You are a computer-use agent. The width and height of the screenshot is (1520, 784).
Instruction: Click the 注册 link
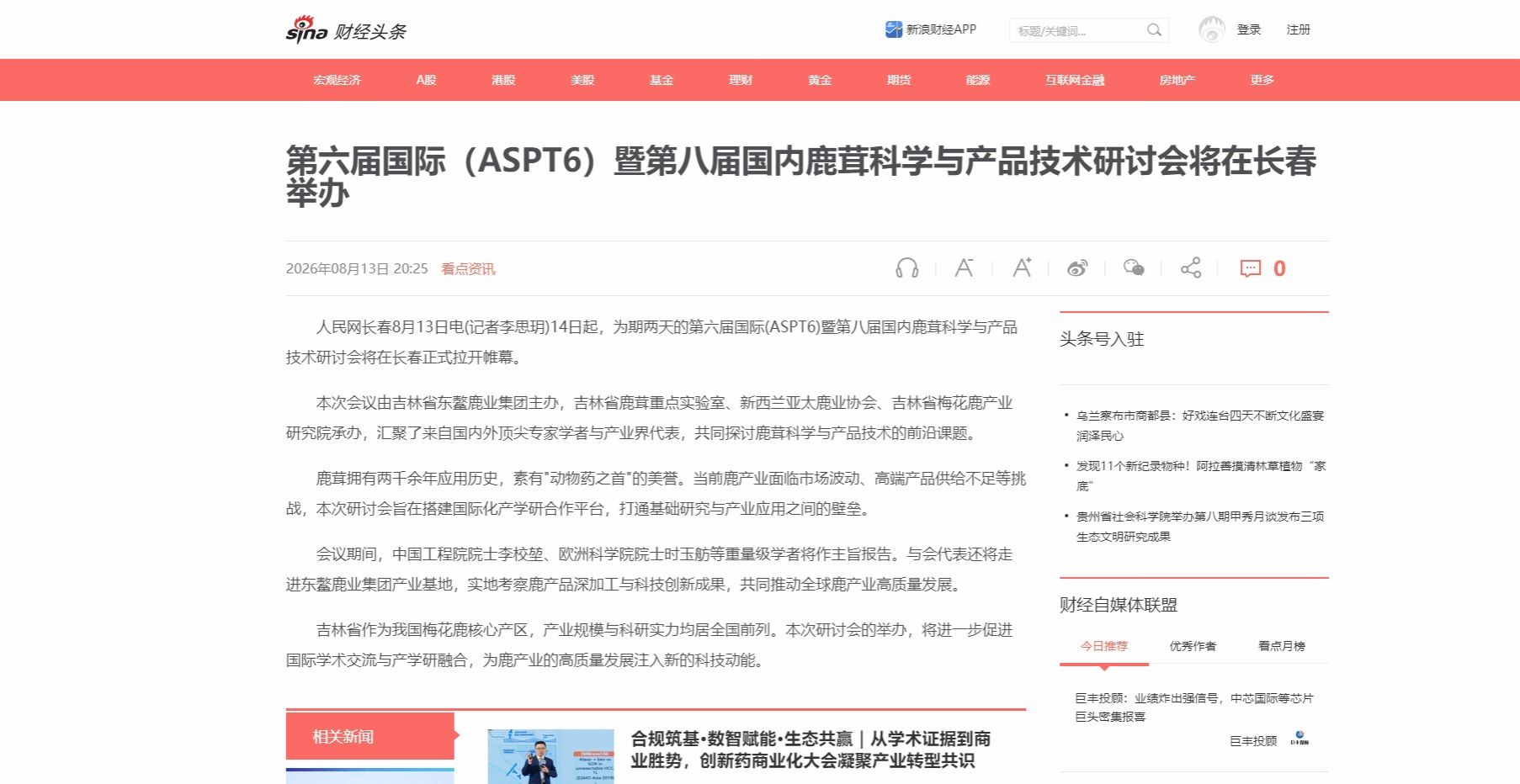click(1299, 29)
